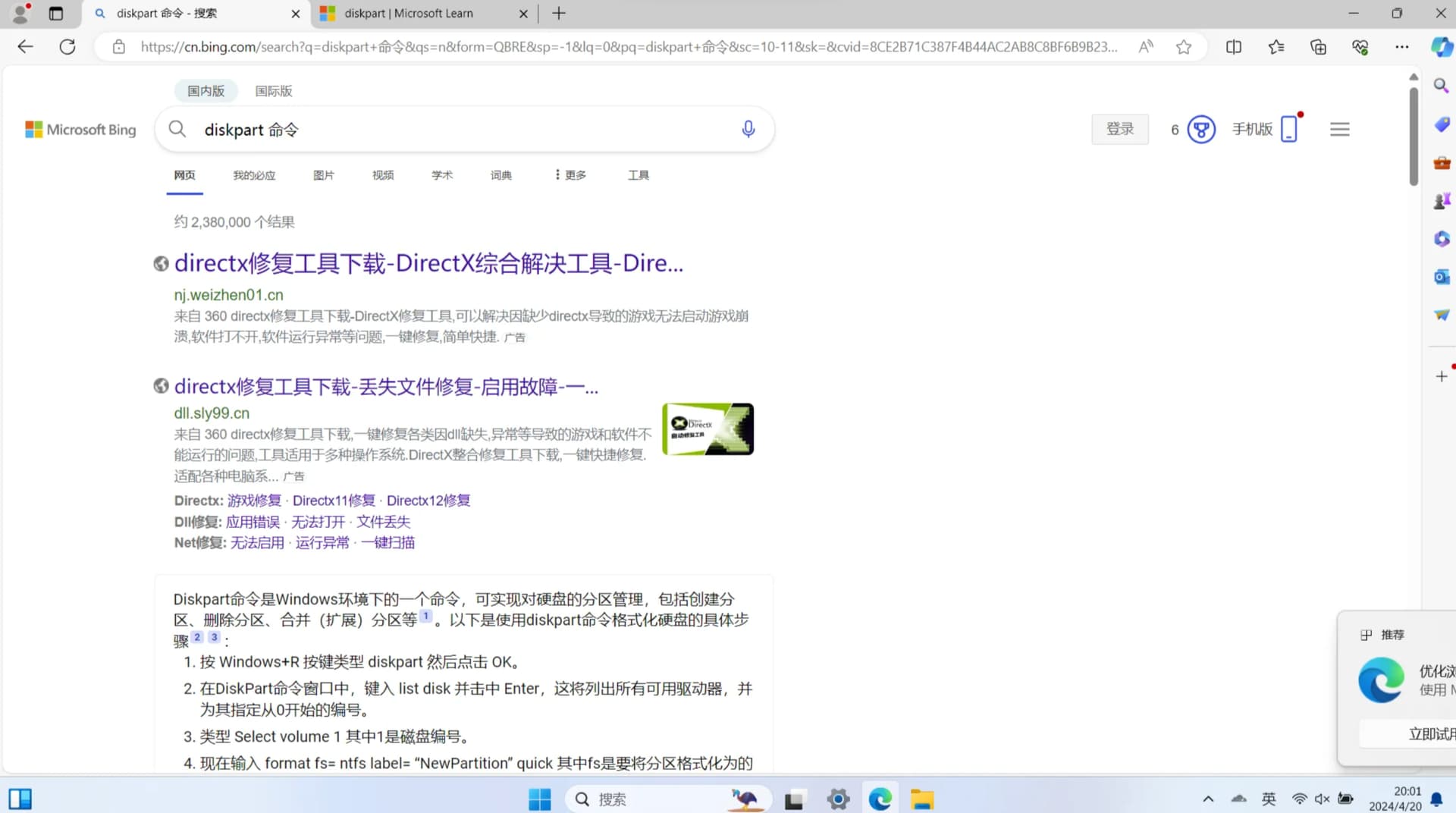The image size is (1456, 813).
Task: Open Read aloud in the address bar
Action: point(1146,47)
